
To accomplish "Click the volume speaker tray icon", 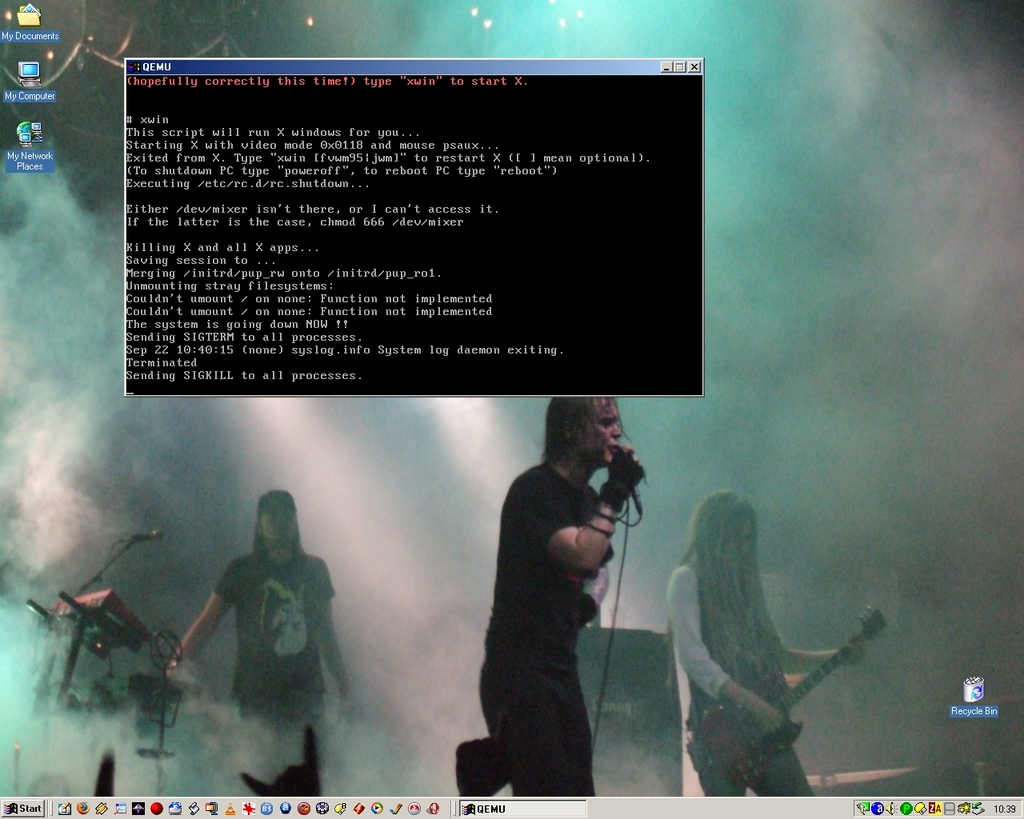I will [x=892, y=809].
